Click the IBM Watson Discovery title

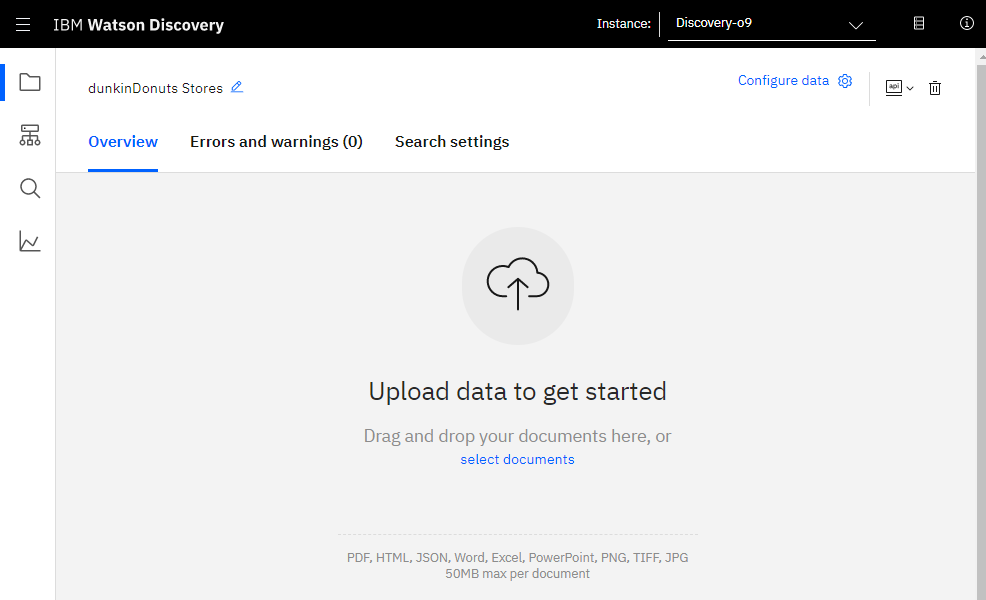coord(138,25)
